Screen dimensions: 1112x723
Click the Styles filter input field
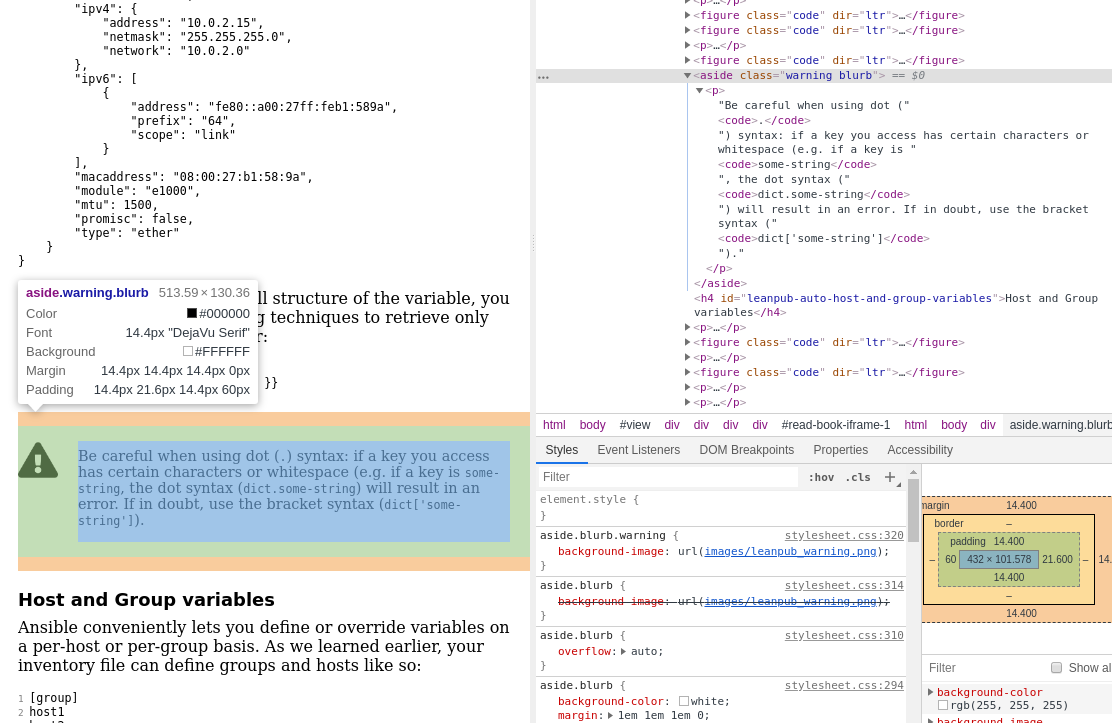click(660, 477)
